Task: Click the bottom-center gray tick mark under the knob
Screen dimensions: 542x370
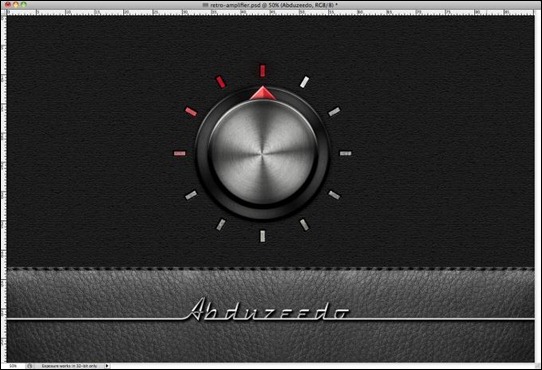Action: point(263,236)
